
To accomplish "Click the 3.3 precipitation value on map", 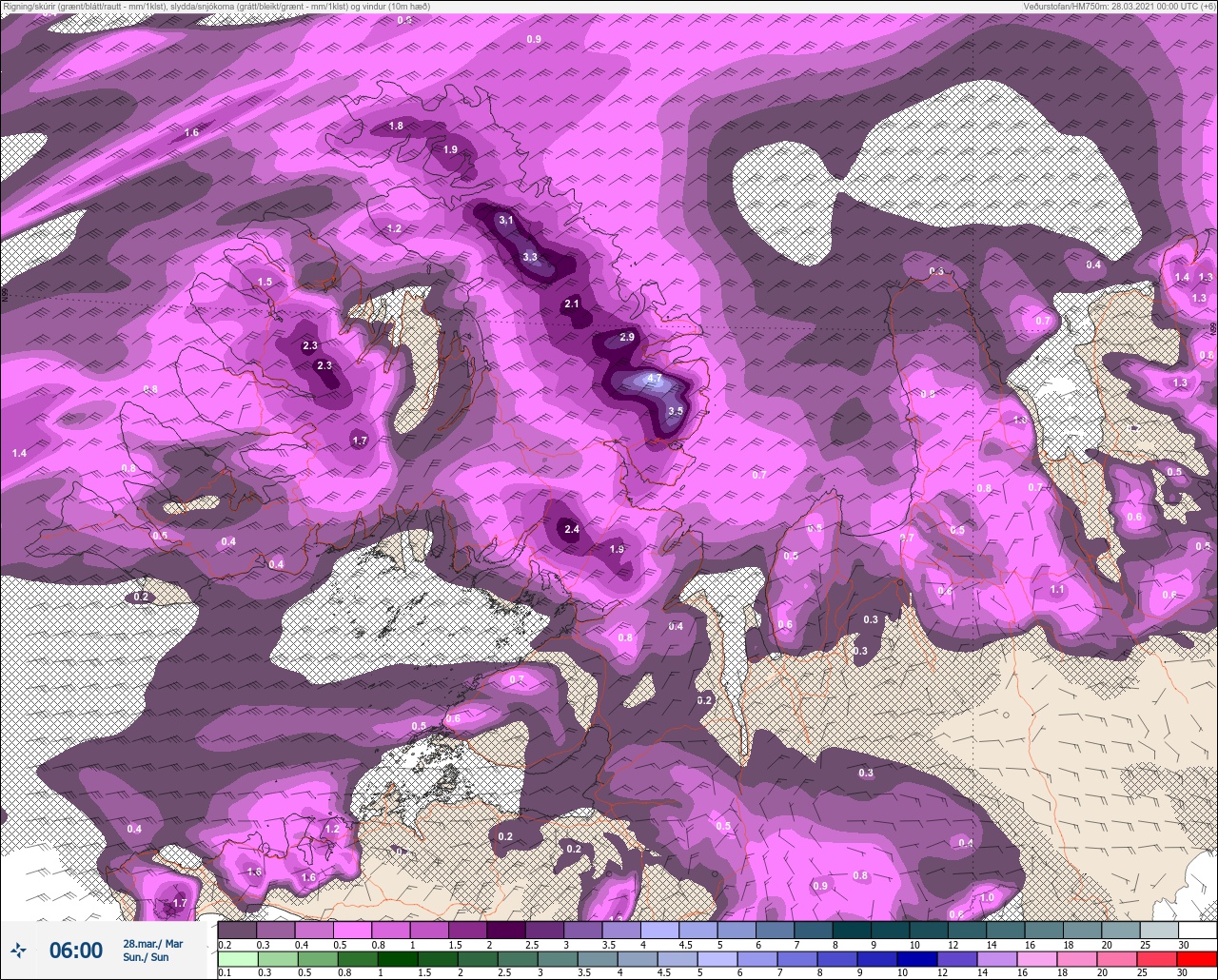I will [x=530, y=257].
